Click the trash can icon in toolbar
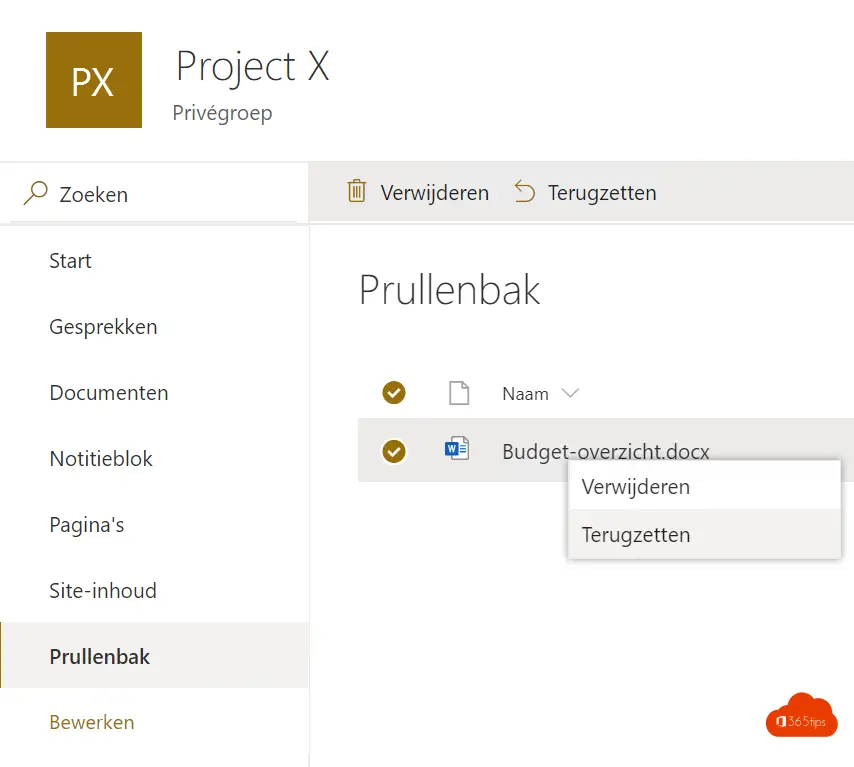 357,191
